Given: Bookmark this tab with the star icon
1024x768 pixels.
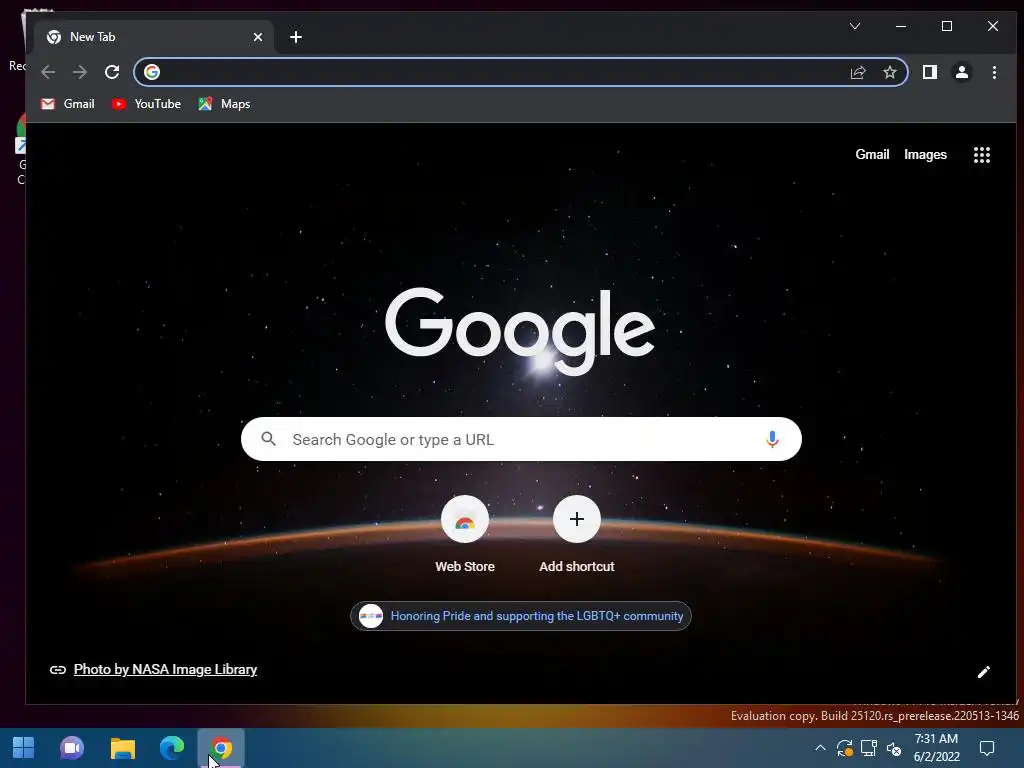Looking at the screenshot, I should (x=889, y=72).
